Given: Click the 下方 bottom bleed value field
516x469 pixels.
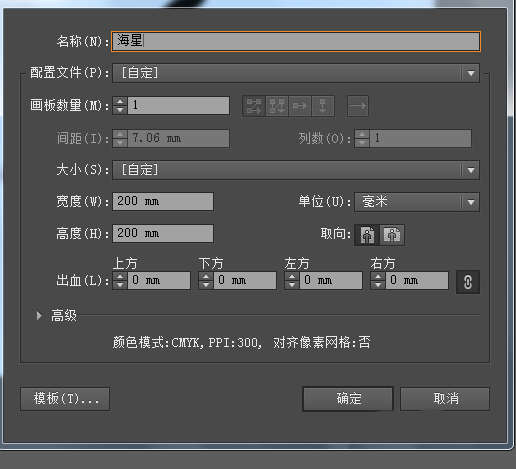Looking at the screenshot, I should point(245,280).
